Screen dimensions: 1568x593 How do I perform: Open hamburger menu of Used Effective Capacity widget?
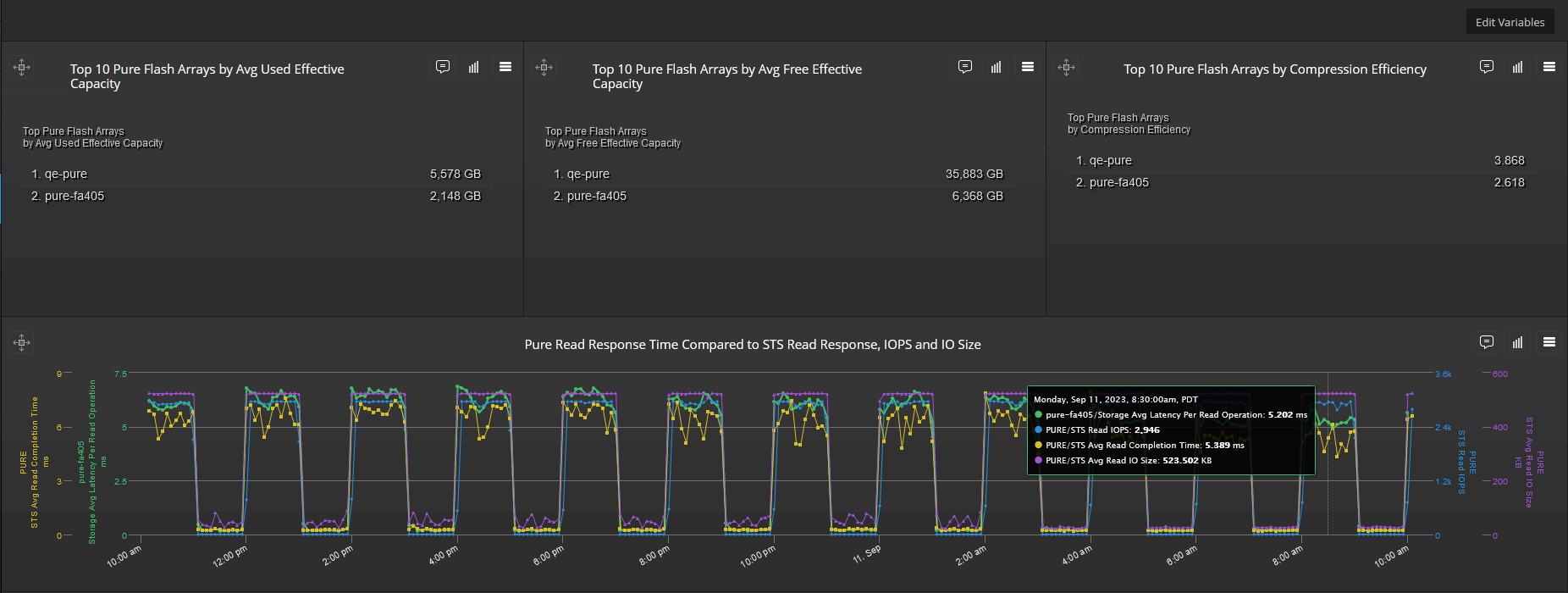[x=505, y=67]
